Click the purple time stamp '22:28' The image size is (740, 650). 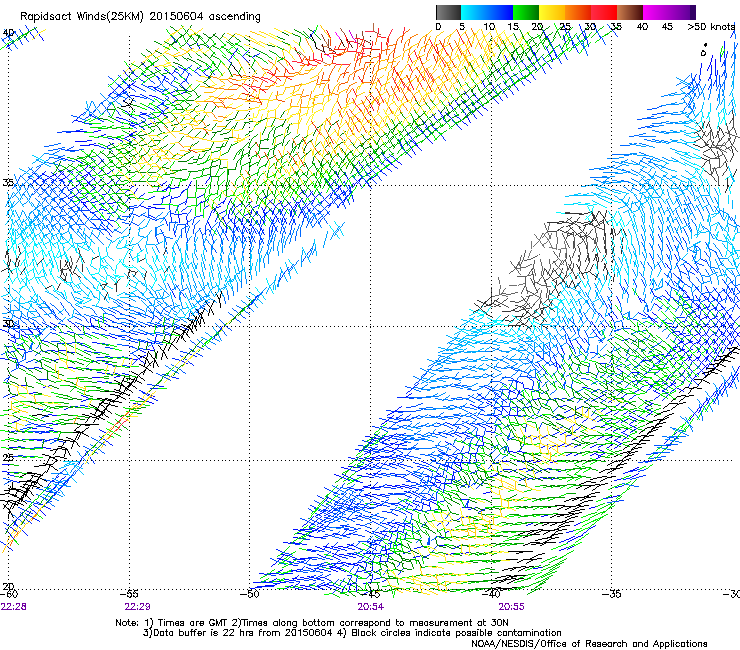(14, 607)
